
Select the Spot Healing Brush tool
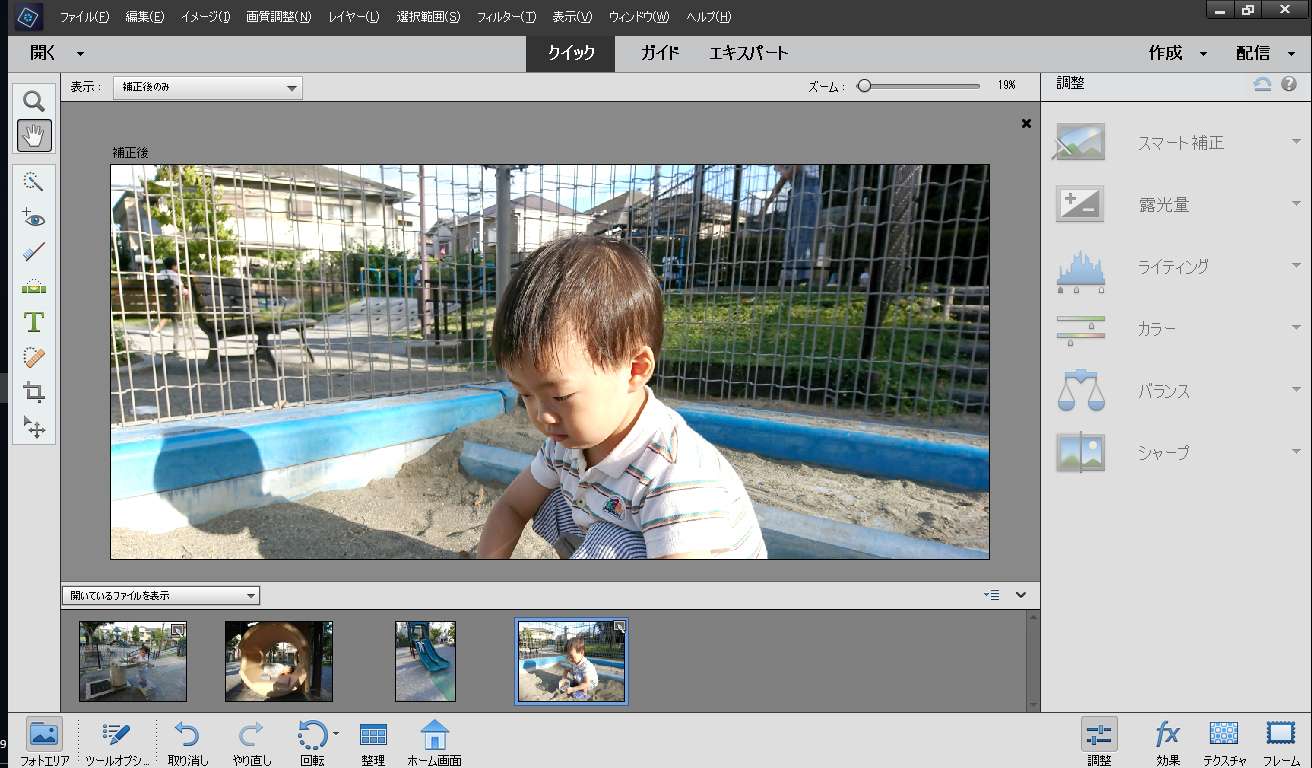click(x=33, y=357)
